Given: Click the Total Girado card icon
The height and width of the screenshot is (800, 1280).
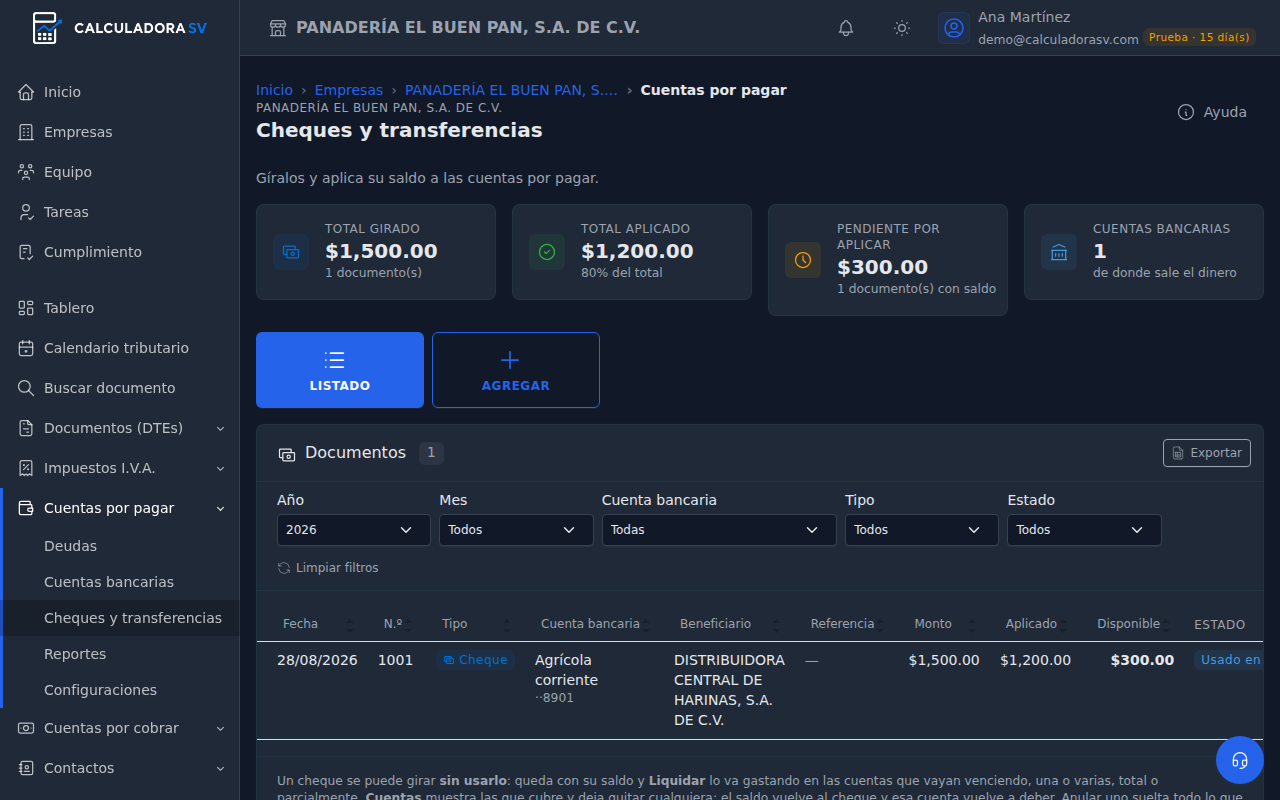Looking at the screenshot, I should pyautogui.click(x=291, y=252).
